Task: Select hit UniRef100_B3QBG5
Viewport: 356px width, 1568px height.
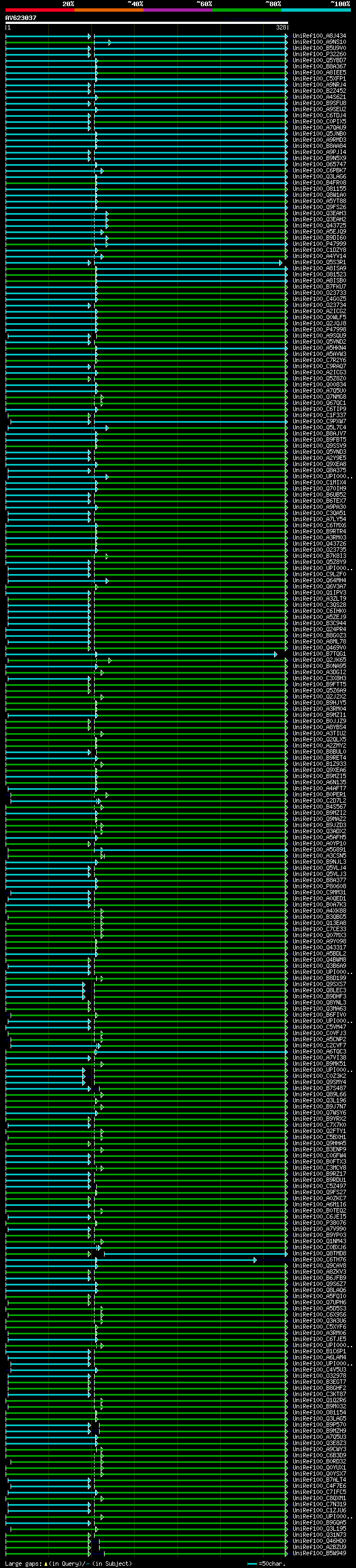Action: click(x=319, y=917)
